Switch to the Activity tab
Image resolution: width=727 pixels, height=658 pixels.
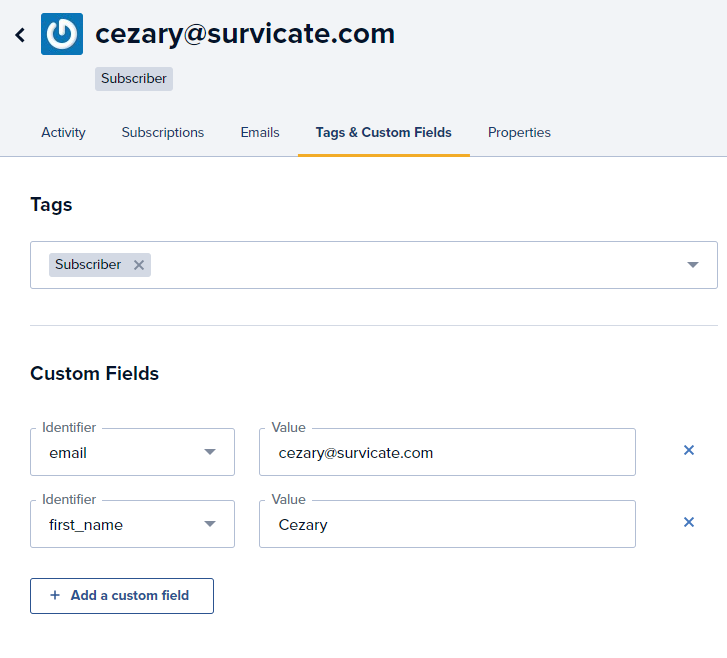64,133
